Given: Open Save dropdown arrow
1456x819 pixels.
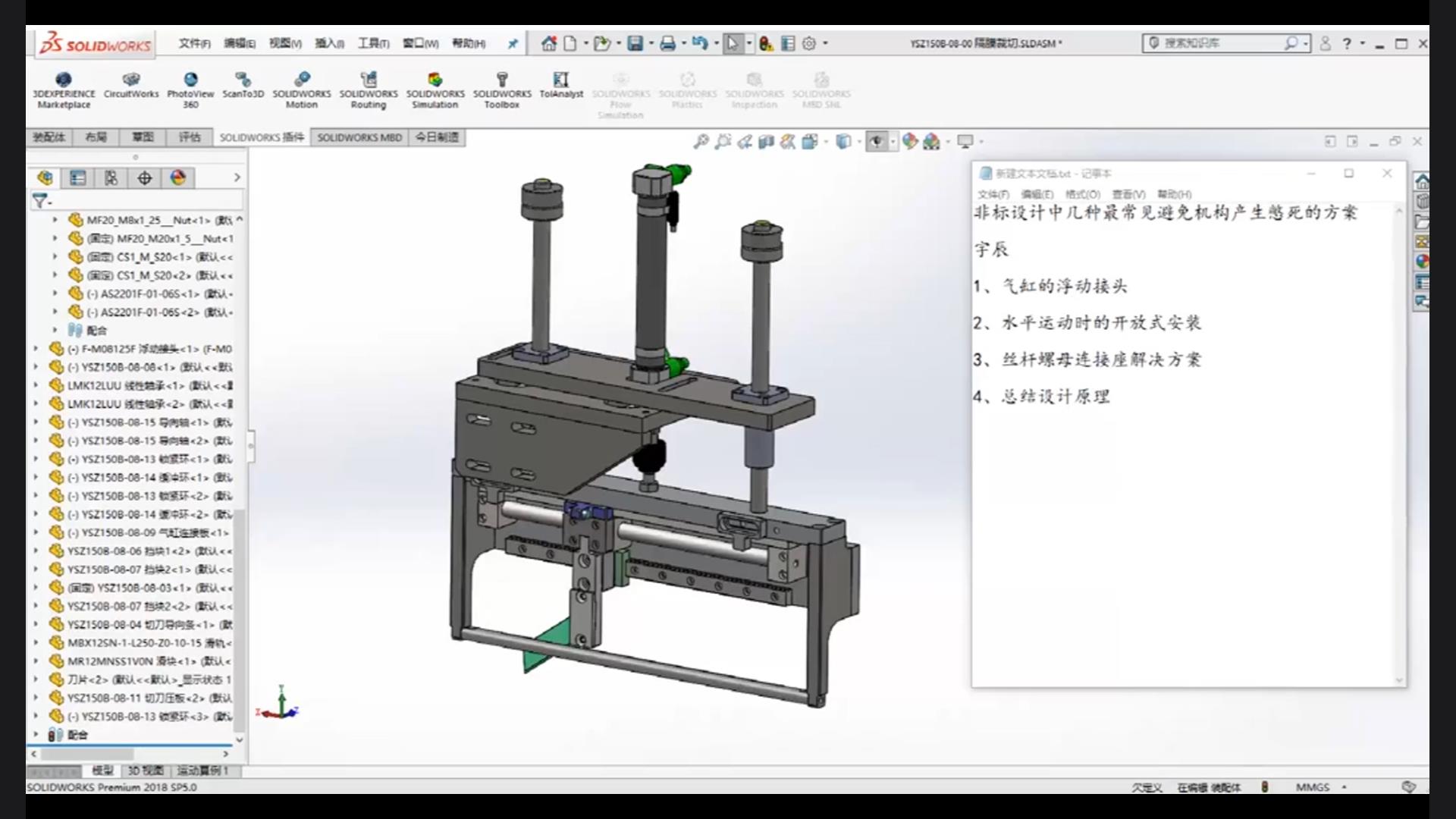Looking at the screenshot, I should click(x=651, y=43).
